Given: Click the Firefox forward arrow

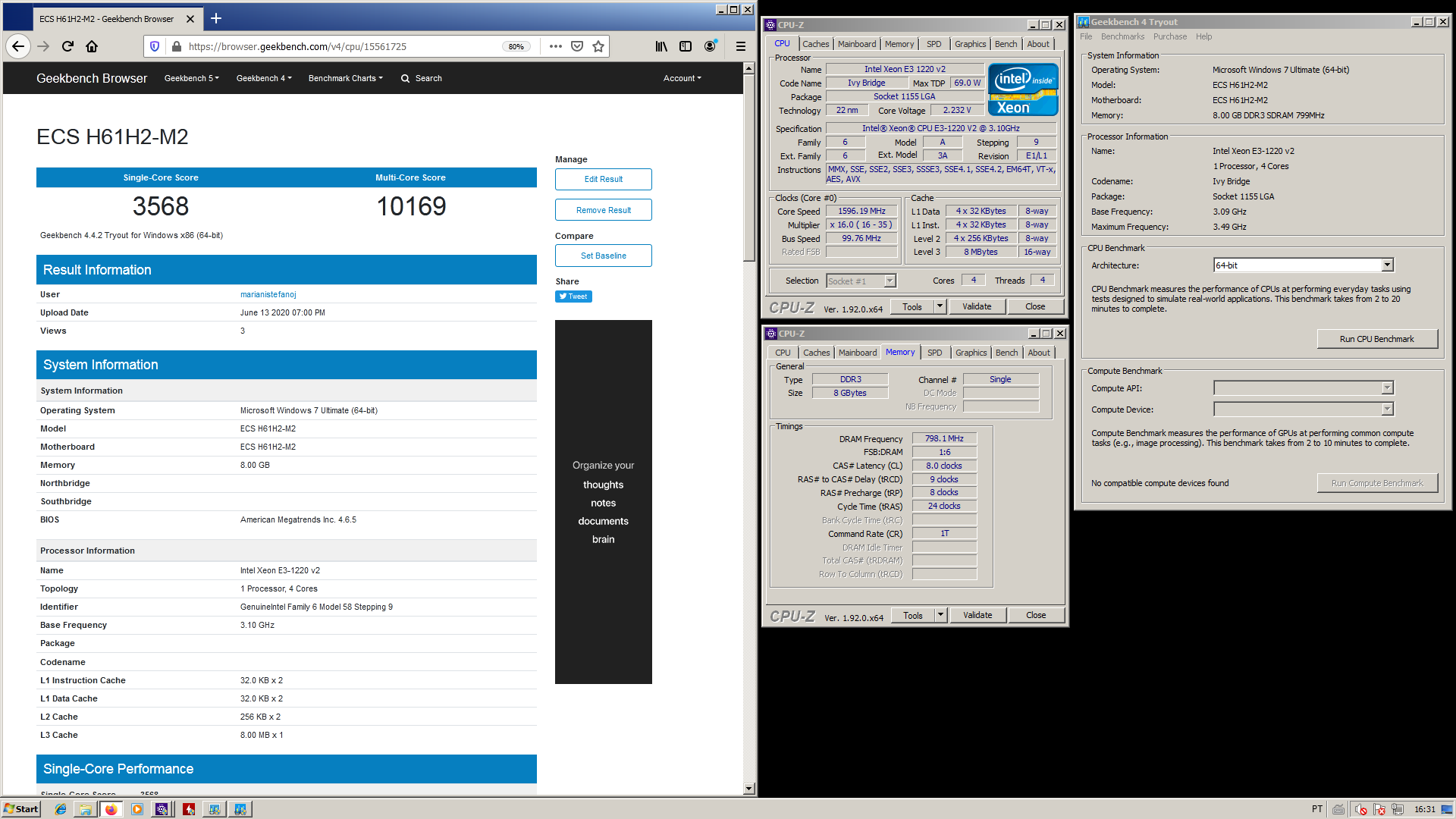Looking at the screenshot, I should (x=43, y=46).
